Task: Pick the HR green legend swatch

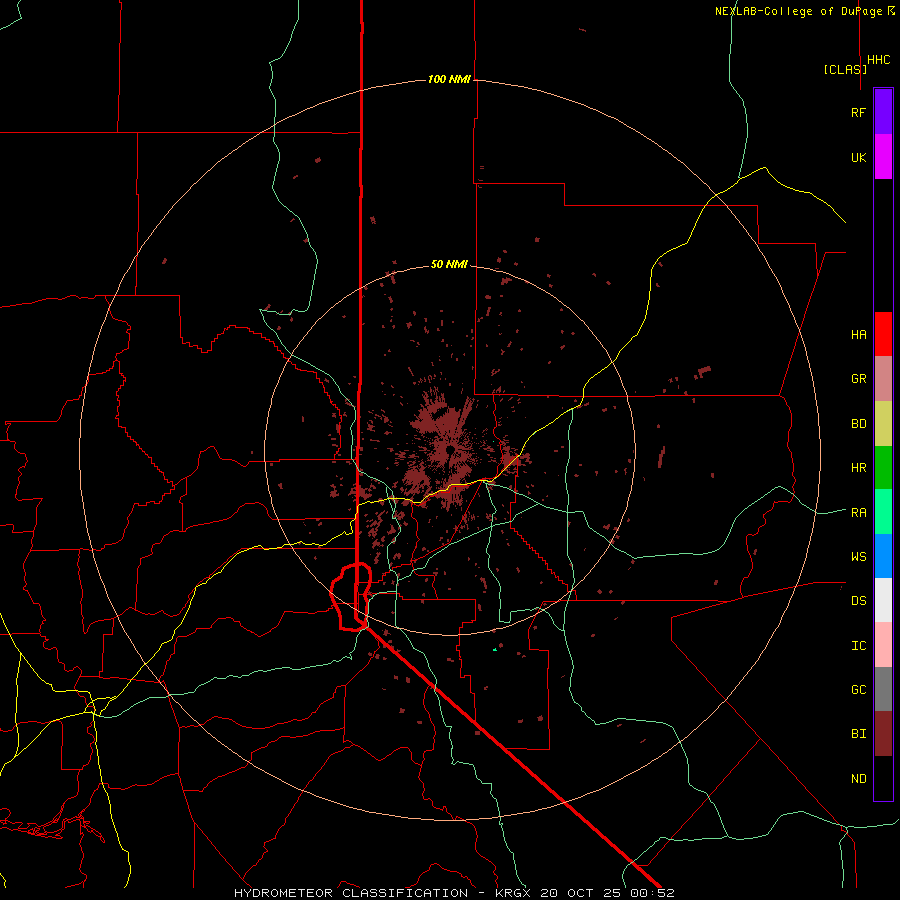Action: [883, 468]
